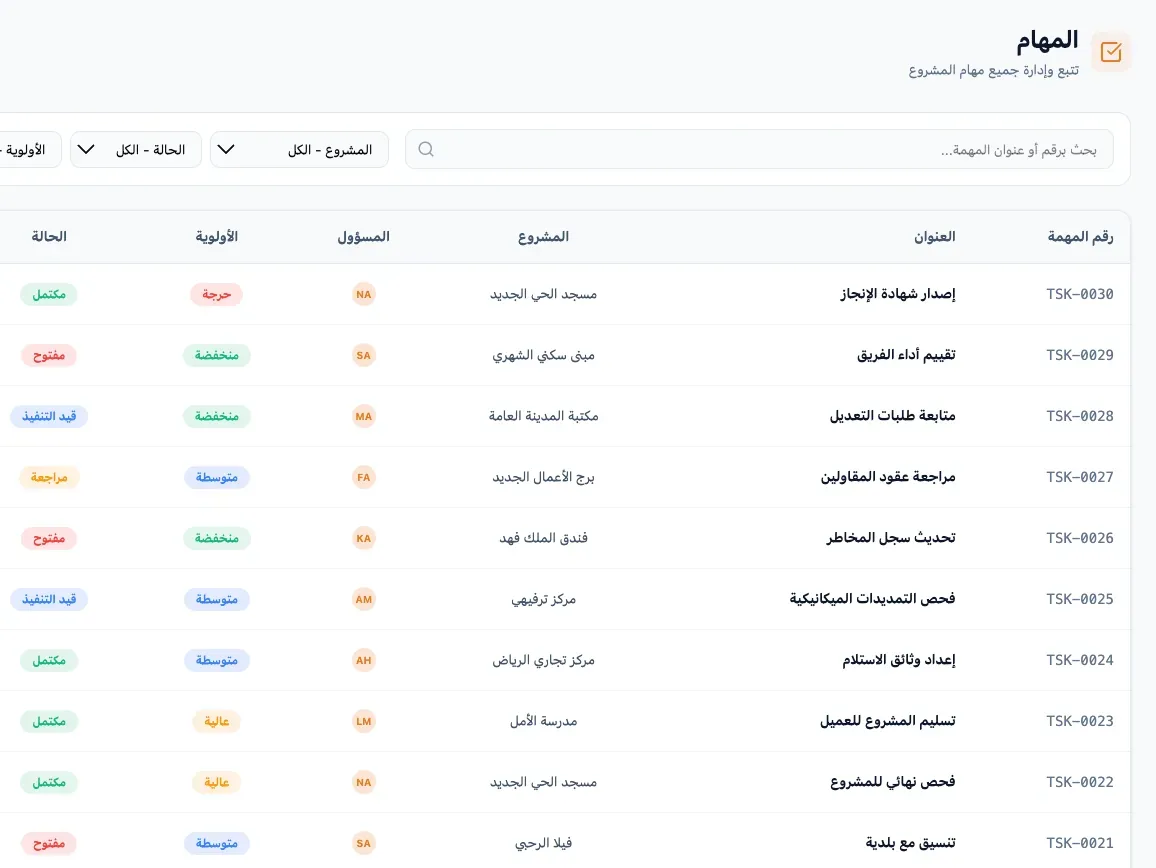Image resolution: width=1156 pixels, height=868 pixels.
Task: Click project مدرسة الأمل
Action: coord(543,721)
